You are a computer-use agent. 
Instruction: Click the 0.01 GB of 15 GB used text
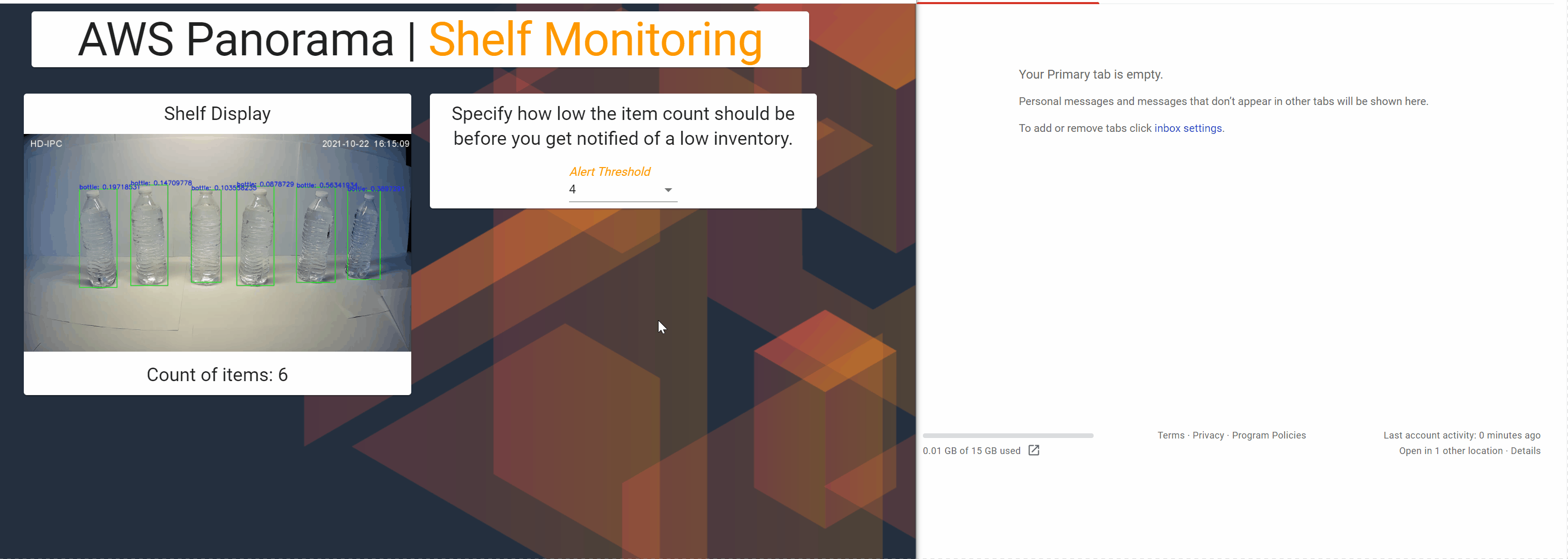pos(971,451)
